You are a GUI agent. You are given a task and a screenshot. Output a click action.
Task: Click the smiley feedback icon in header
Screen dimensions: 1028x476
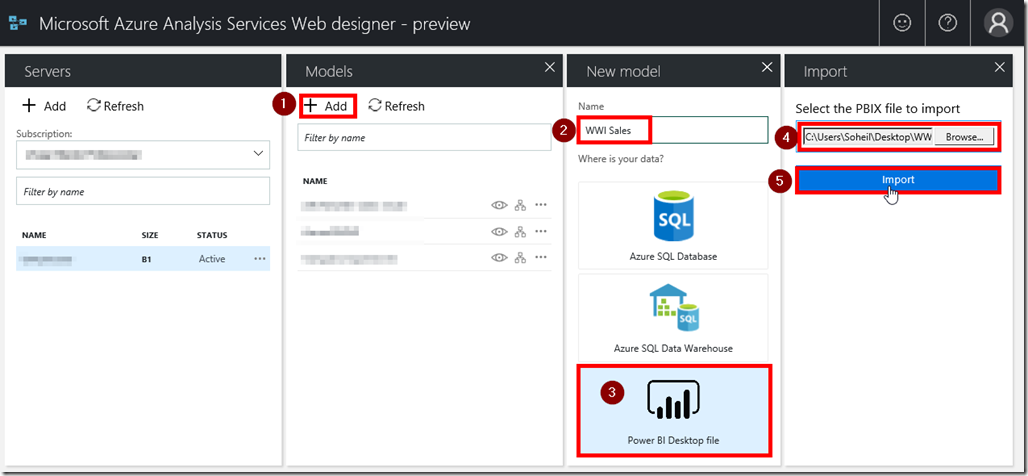902,23
